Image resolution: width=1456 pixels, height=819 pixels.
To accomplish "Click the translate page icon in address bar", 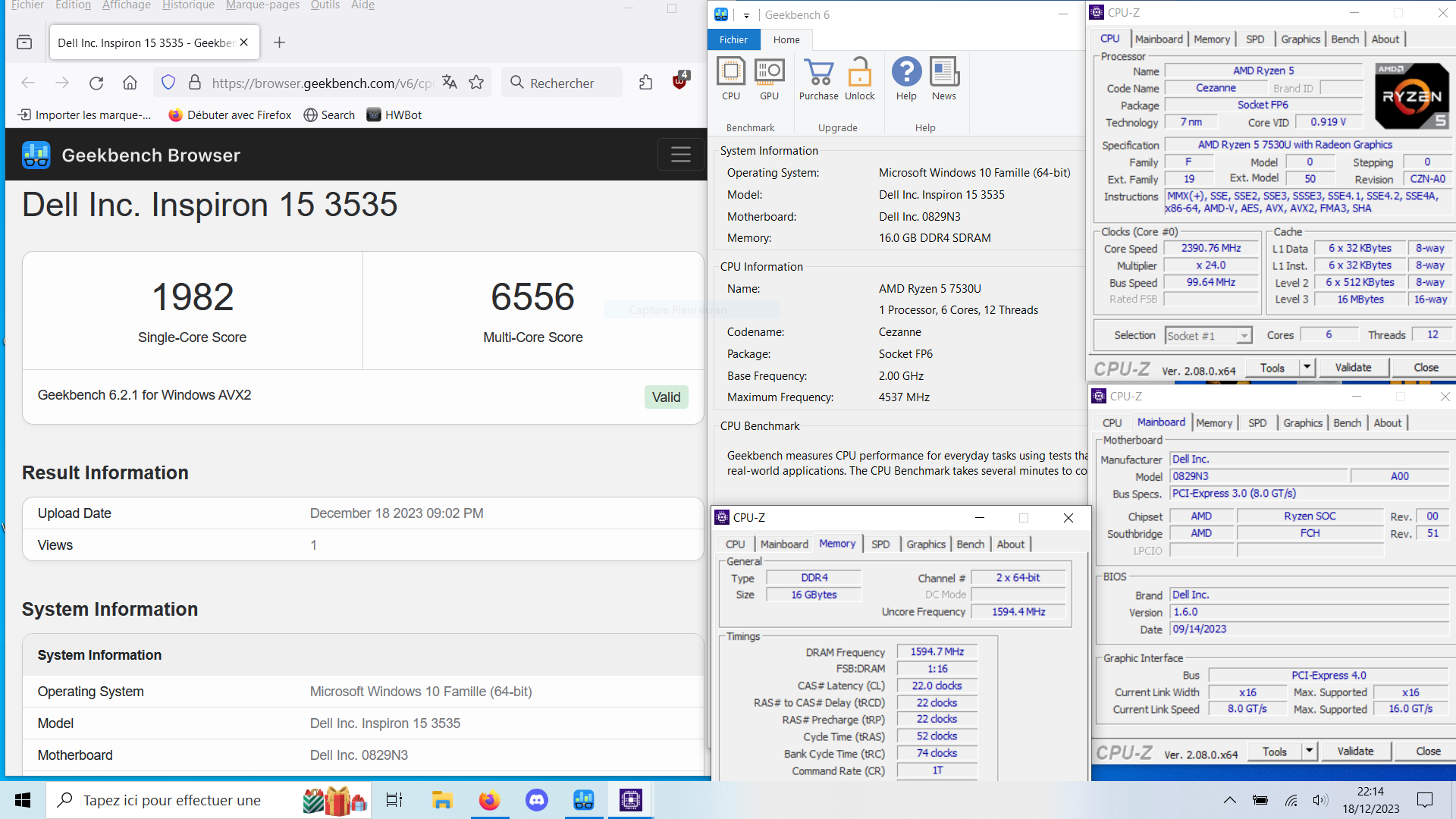I will (x=450, y=83).
